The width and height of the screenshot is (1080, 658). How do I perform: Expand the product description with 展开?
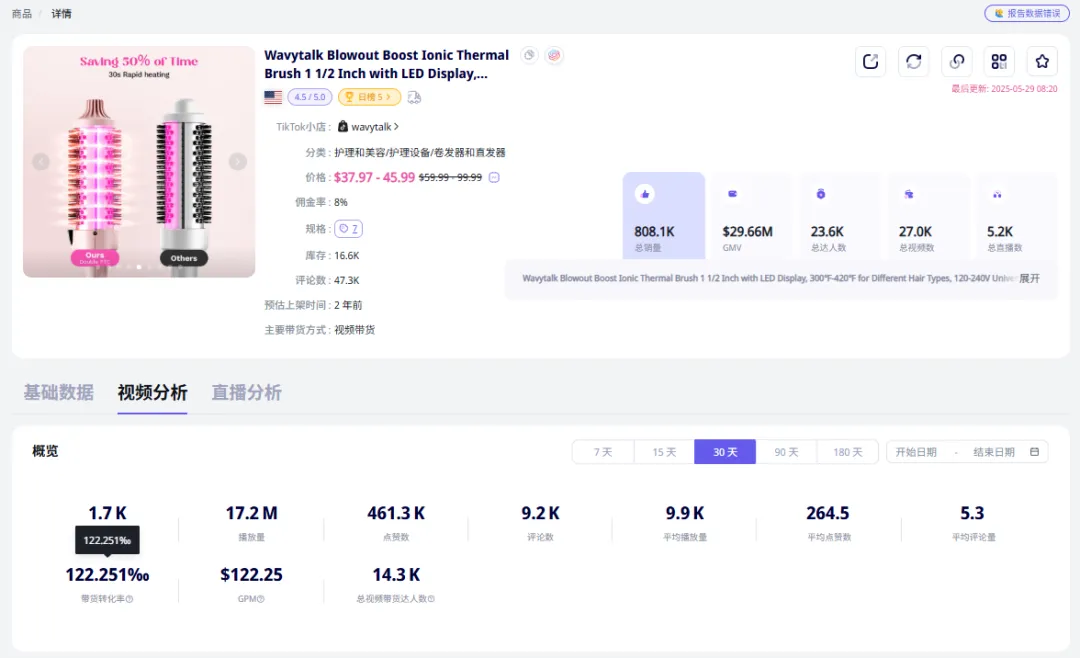pos(1029,278)
